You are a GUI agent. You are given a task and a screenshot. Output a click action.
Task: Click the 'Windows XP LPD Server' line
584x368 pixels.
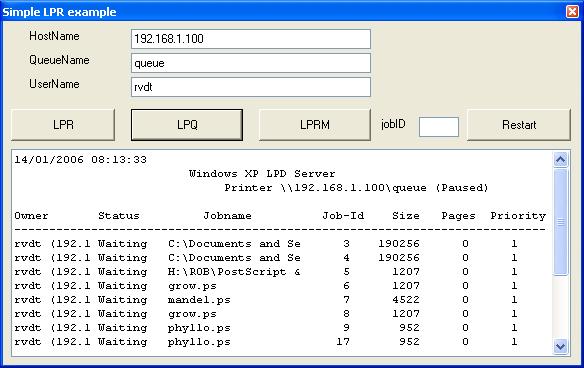tap(262, 174)
